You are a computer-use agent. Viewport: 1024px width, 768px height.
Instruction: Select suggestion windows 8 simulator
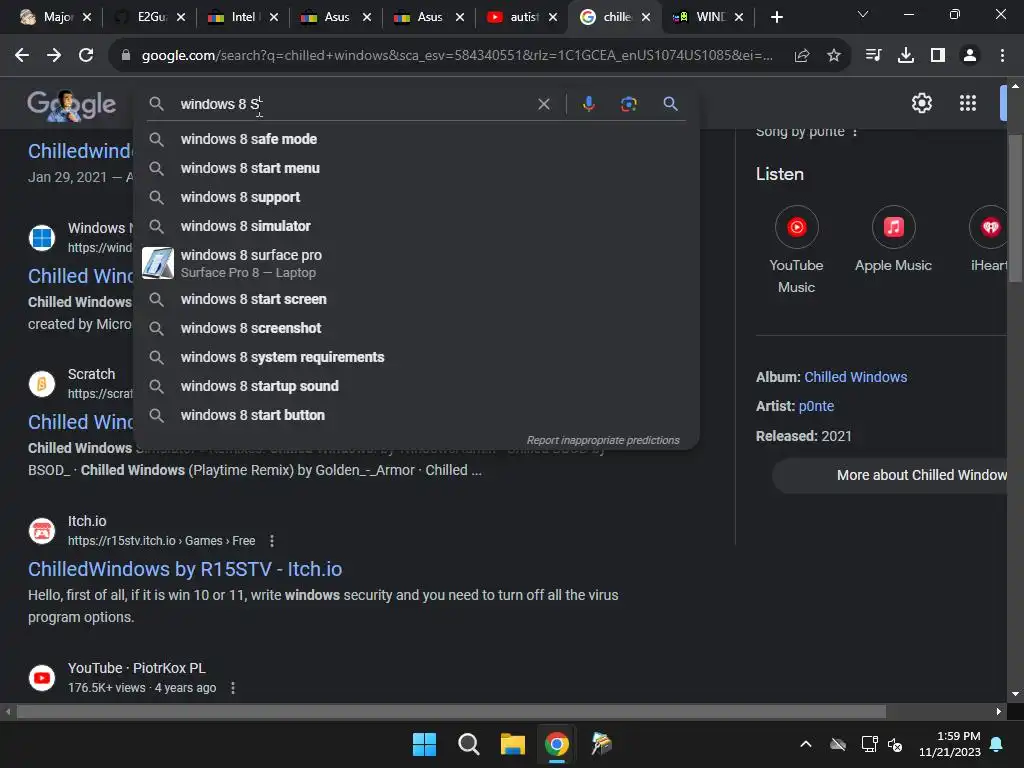416,226
